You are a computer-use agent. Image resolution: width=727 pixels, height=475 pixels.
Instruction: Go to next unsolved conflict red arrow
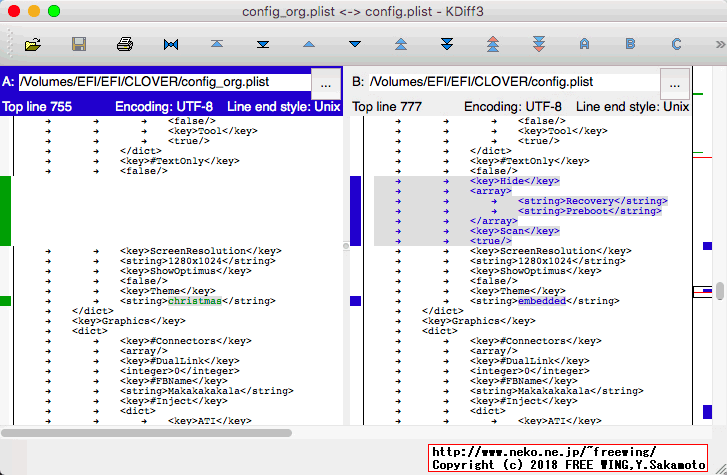[539, 44]
